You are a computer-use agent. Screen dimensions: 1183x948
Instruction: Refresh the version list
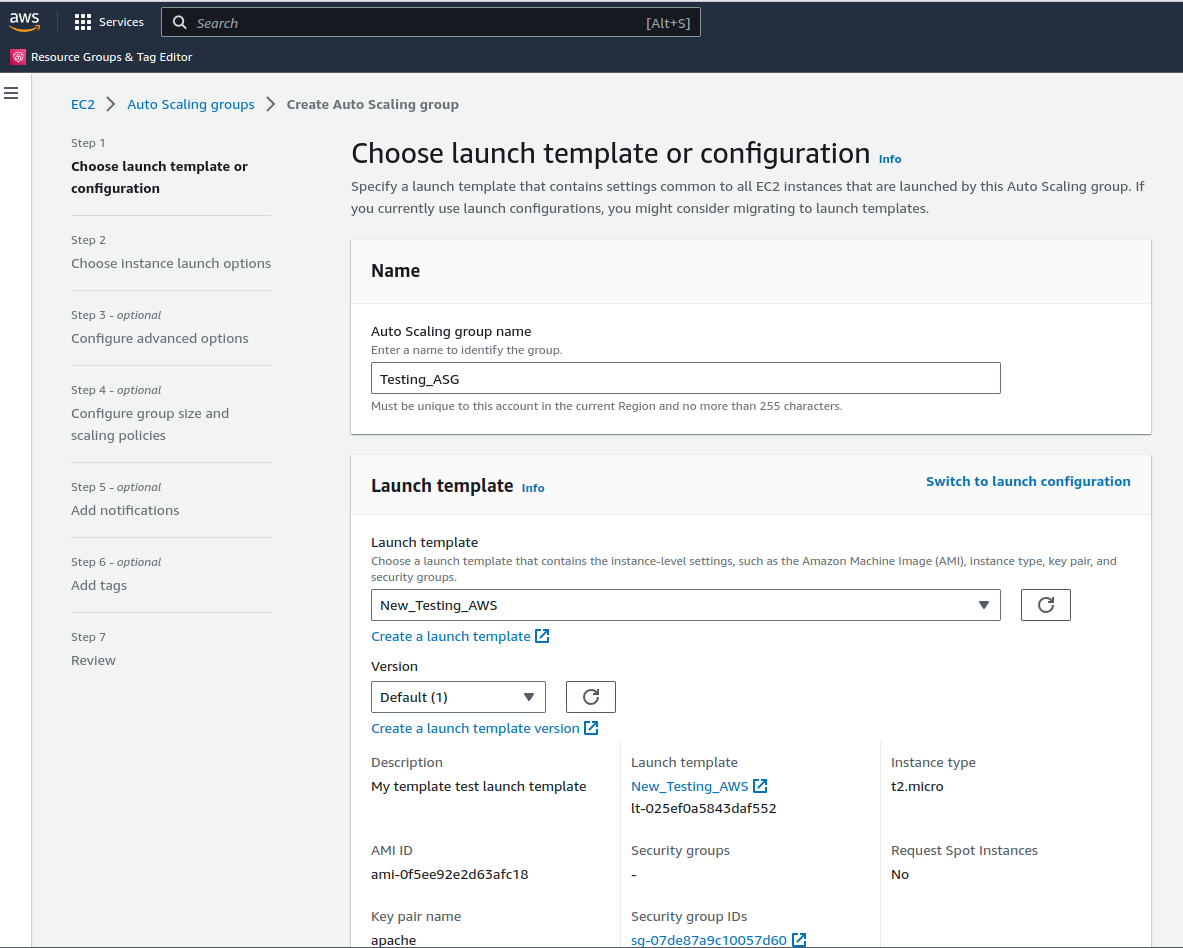click(x=591, y=697)
